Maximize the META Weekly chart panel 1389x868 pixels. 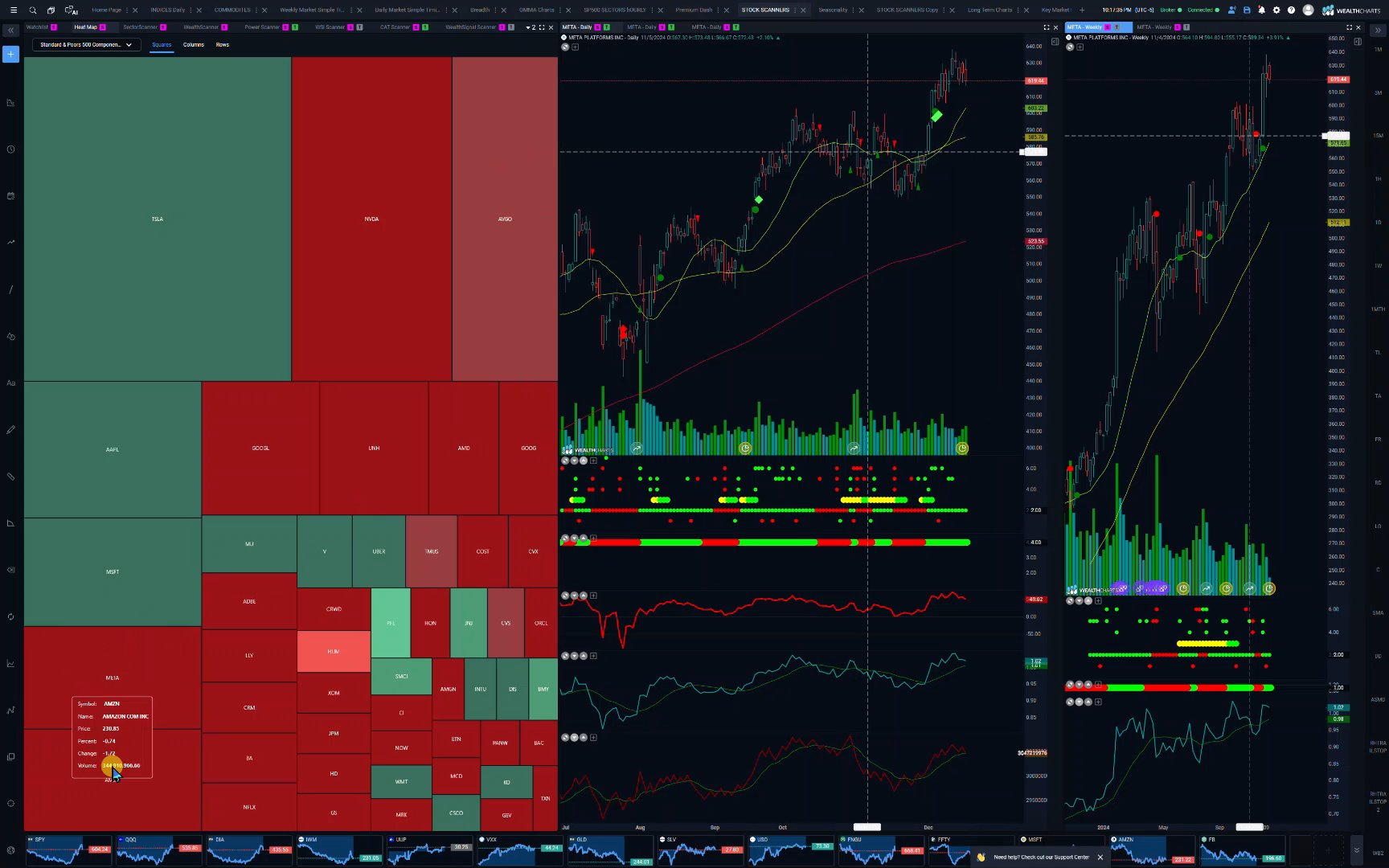tap(1350, 27)
